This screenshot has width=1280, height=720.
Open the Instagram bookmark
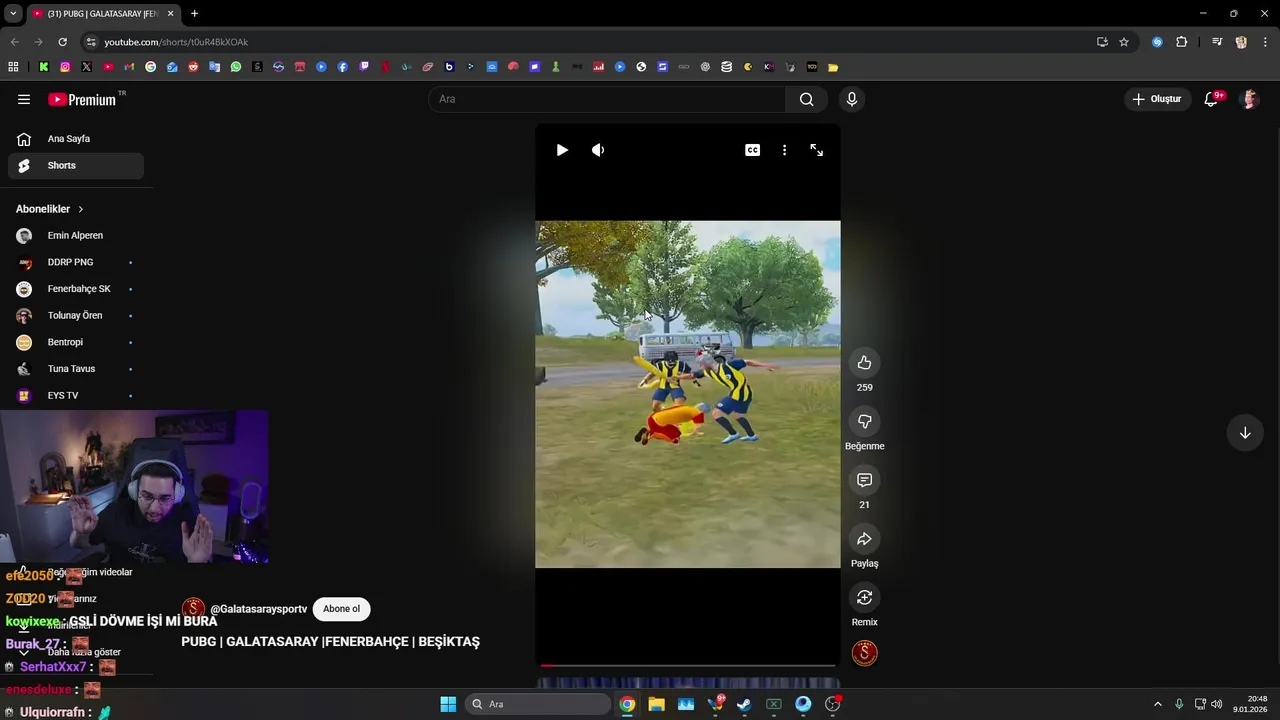tap(65, 67)
